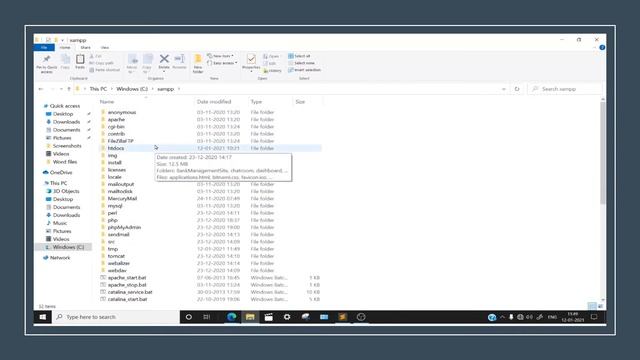640x360 pixels.
Task: Click Windows (C:) in the address bar
Action: (132, 89)
